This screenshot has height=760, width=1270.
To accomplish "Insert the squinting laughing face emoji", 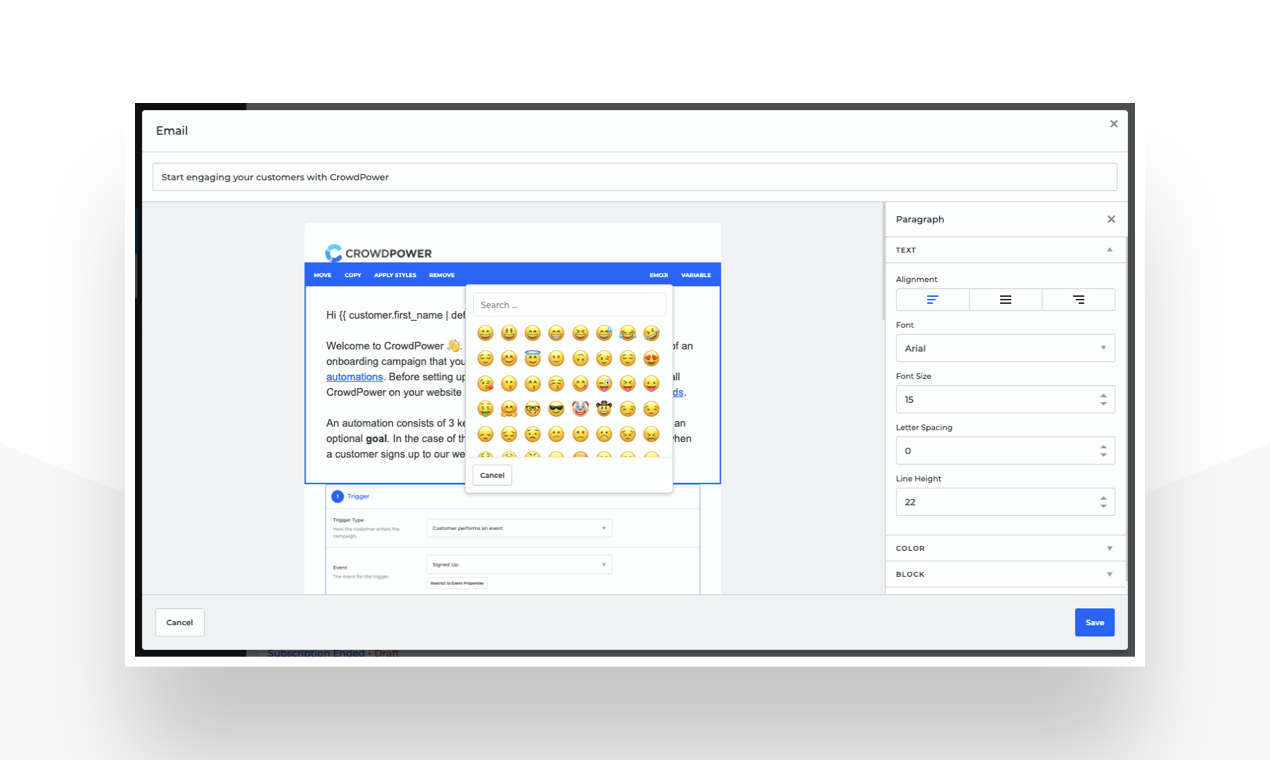I will 580,333.
